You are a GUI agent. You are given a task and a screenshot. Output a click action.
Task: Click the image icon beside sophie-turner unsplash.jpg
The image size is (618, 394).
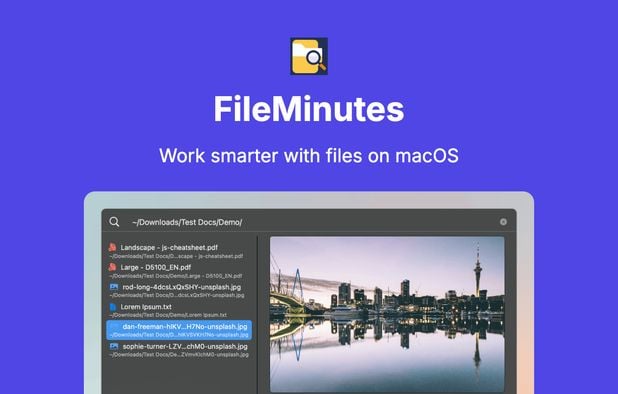pyautogui.click(x=114, y=346)
